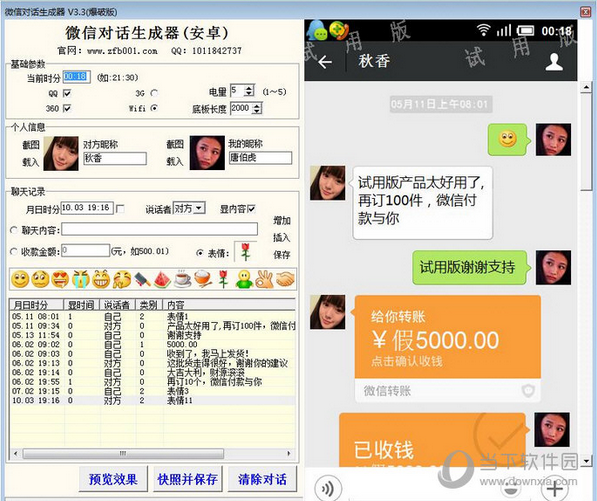Viewport: 597px width, 501px height.
Task: Adjust the 电量 spinner arrows
Action: (x=249, y=91)
